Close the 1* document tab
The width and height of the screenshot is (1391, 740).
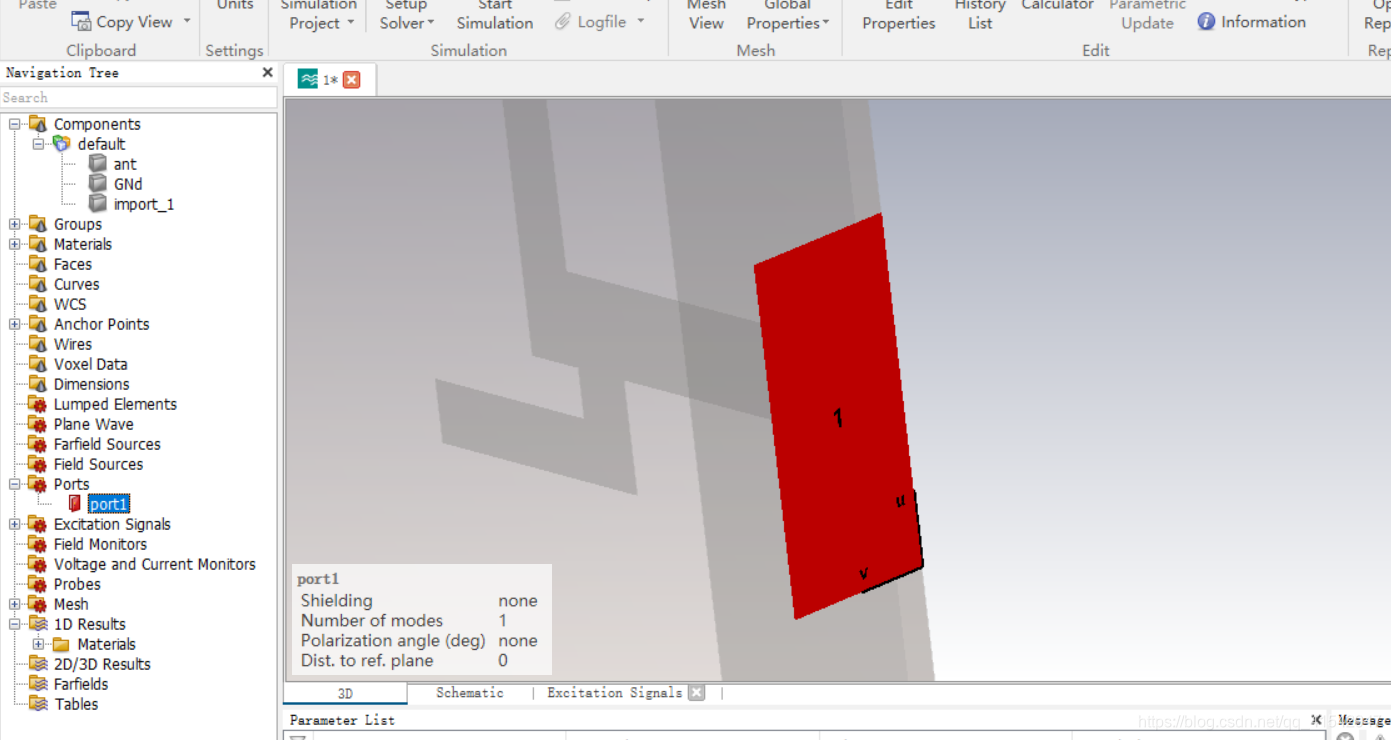click(x=351, y=80)
